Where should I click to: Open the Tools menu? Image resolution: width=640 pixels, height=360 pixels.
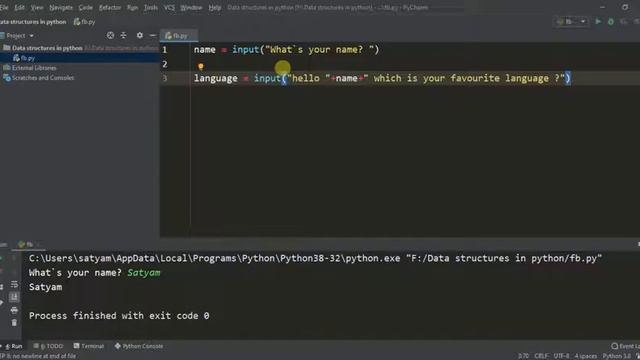click(x=151, y=7)
